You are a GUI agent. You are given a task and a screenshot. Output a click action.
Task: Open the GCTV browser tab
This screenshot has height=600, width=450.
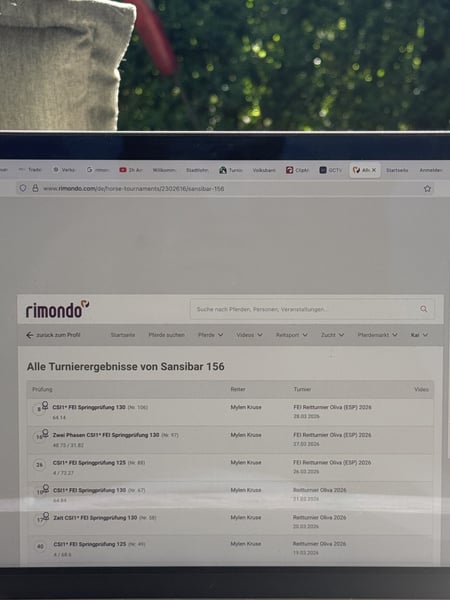tap(331, 170)
